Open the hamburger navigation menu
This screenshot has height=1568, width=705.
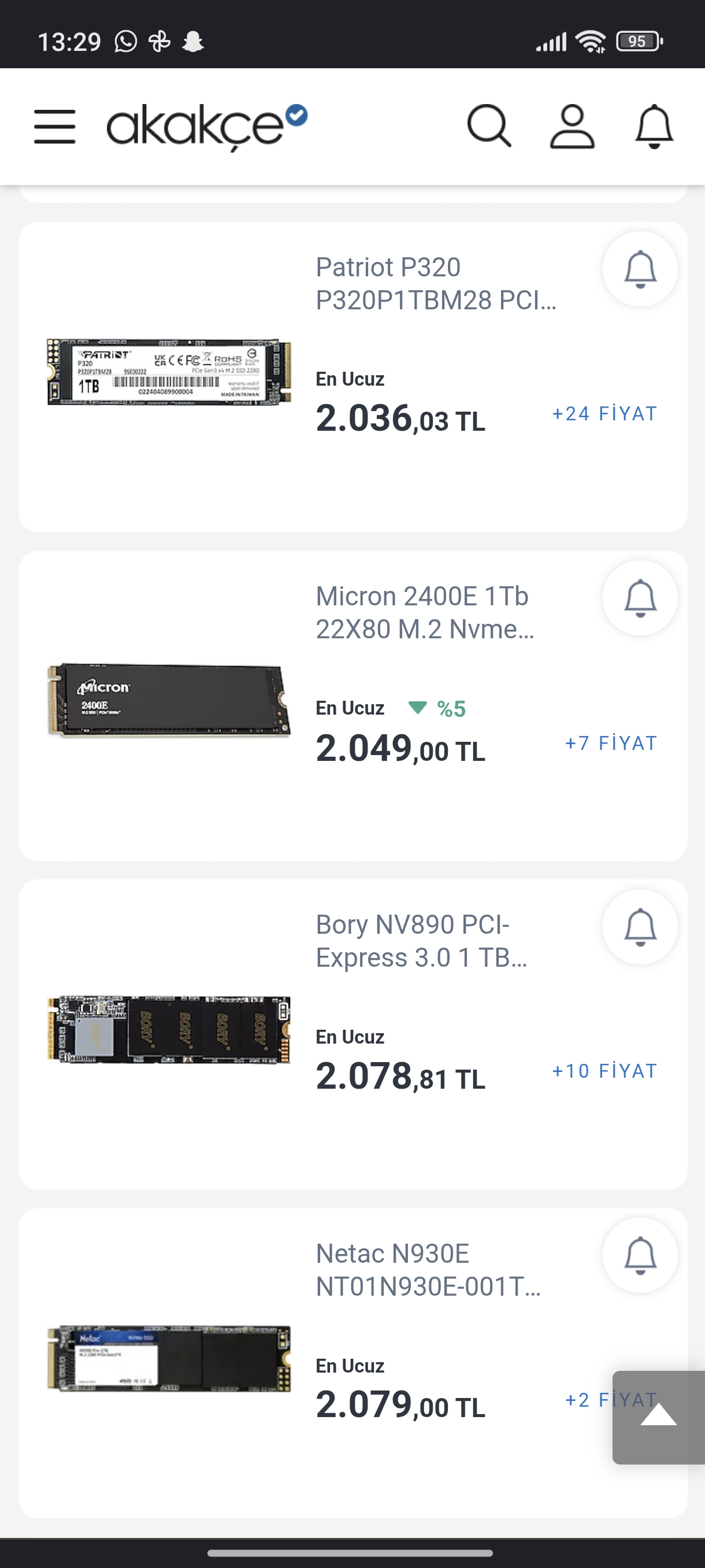(x=55, y=127)
